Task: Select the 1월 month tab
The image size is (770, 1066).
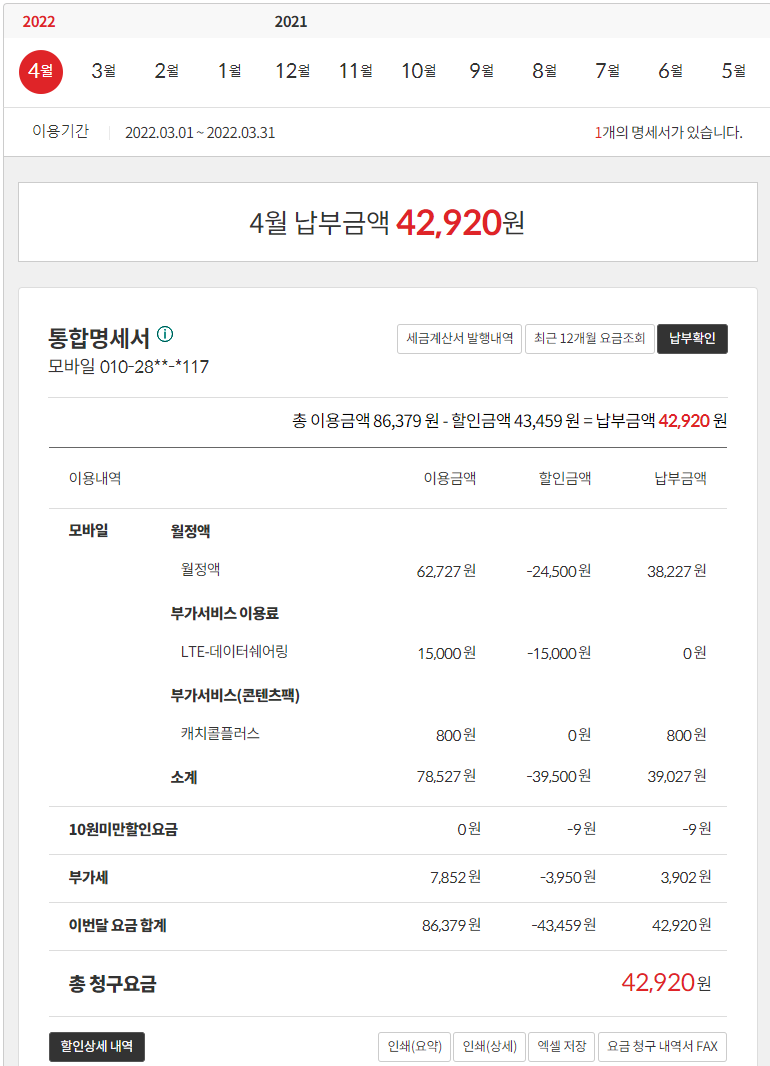Action: [229, 71]
